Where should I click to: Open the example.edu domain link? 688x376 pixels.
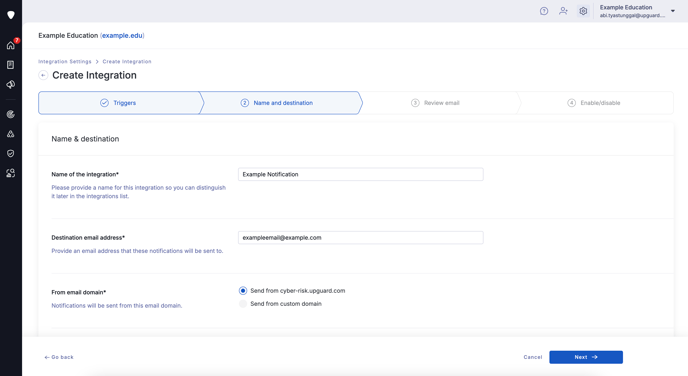(122, 36)
